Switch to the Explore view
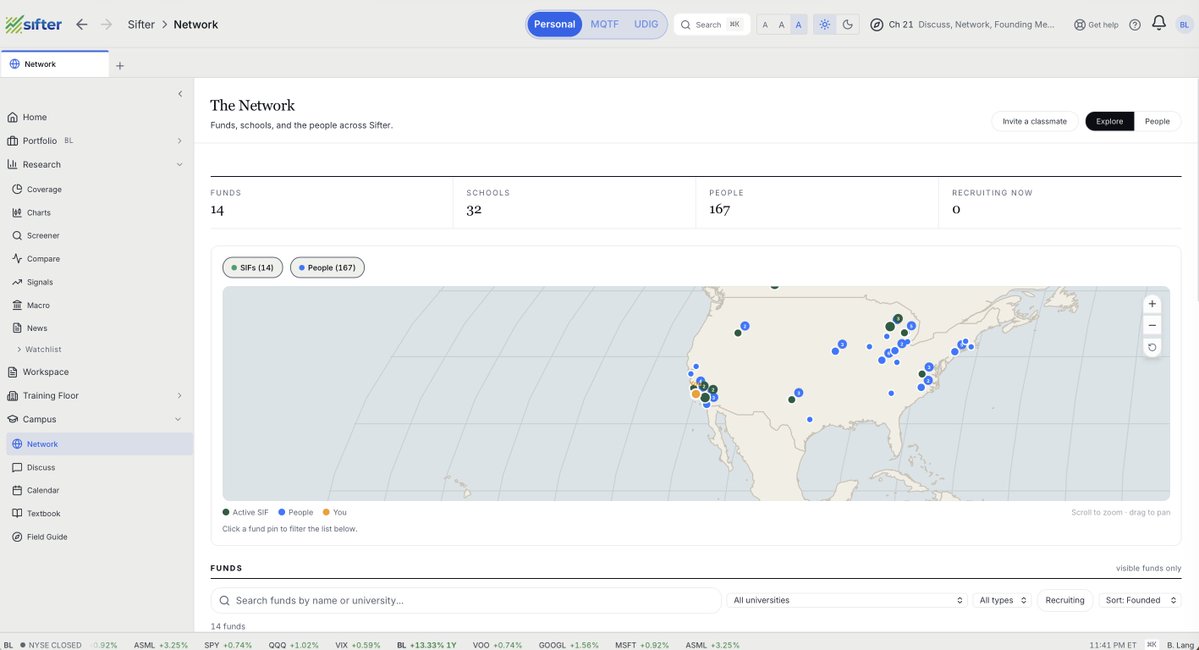The image size is (1199, 650). (x=1110, y=122)
